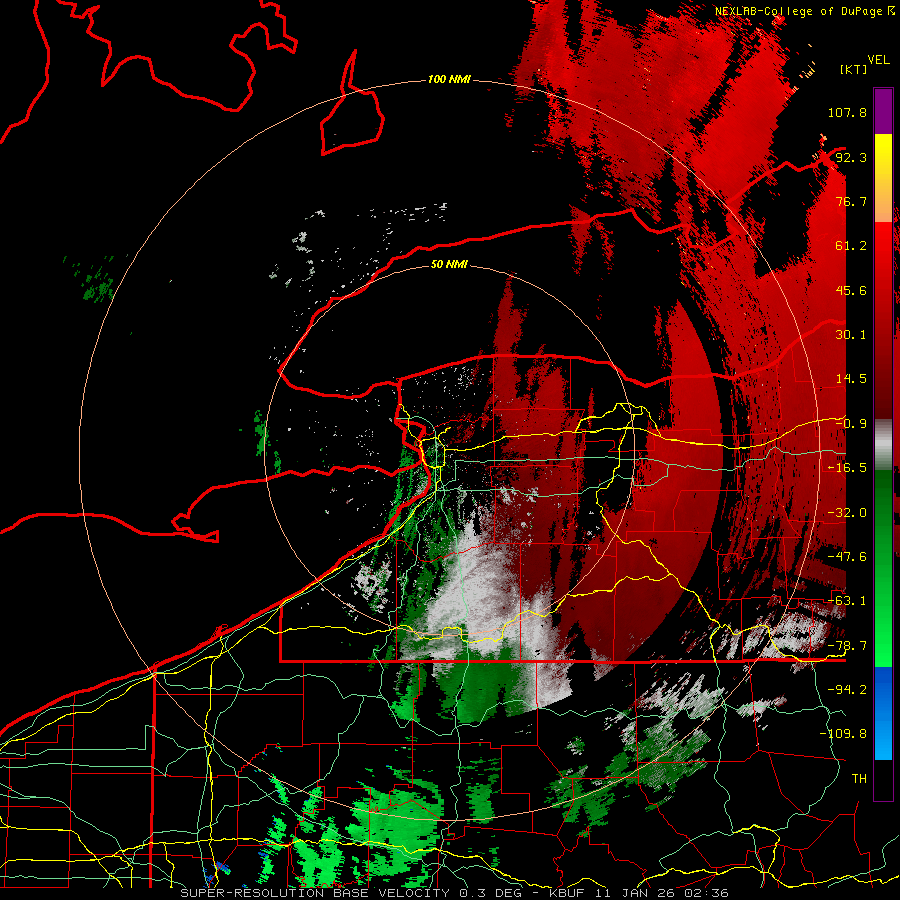Click the -78.7 value on velocity scale
The width and height of the screenshot is (900, 900).
pyautogui.click(x=847, y=646)
